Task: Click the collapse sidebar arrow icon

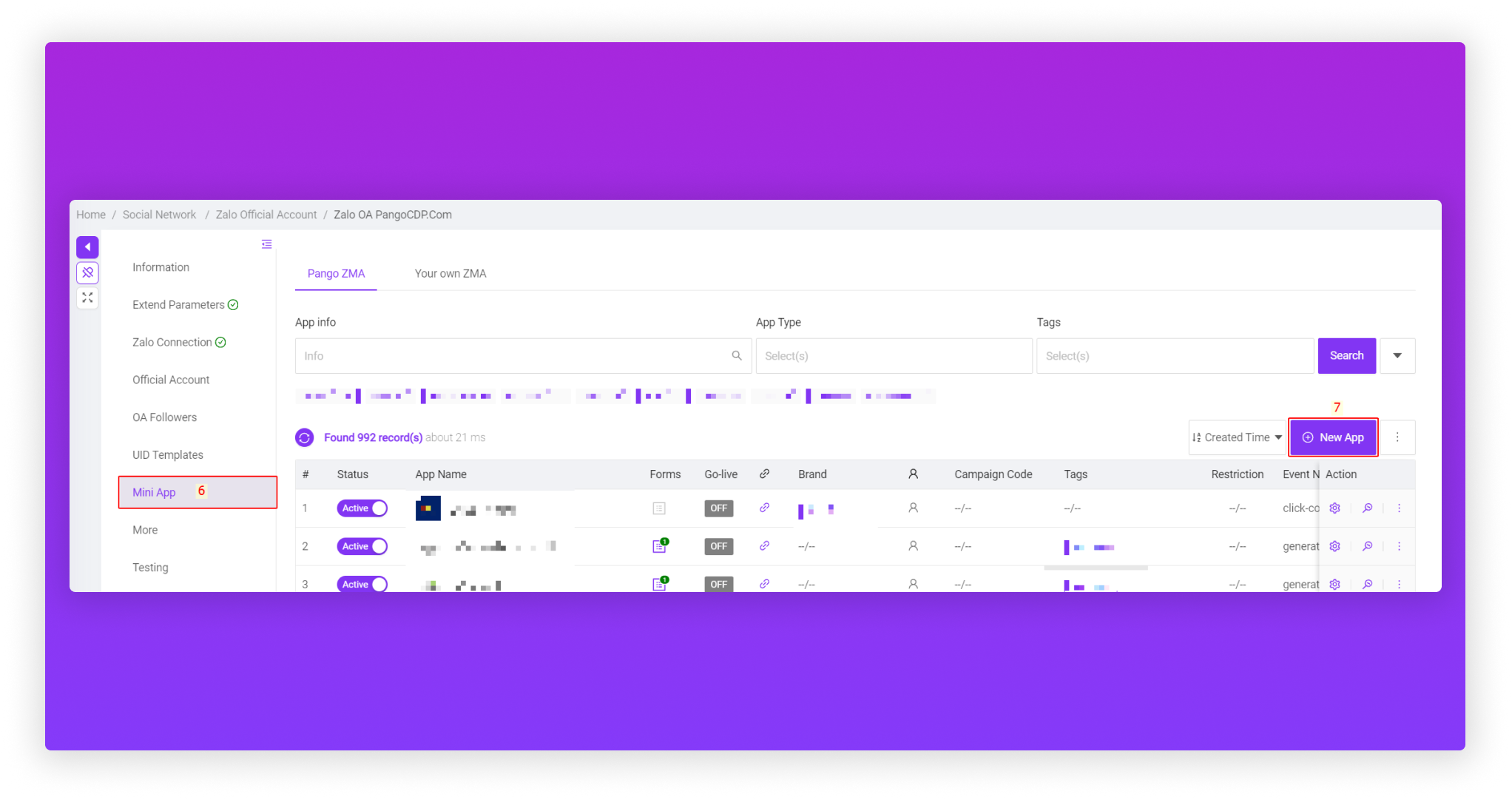Action: [x=87, y=247]
